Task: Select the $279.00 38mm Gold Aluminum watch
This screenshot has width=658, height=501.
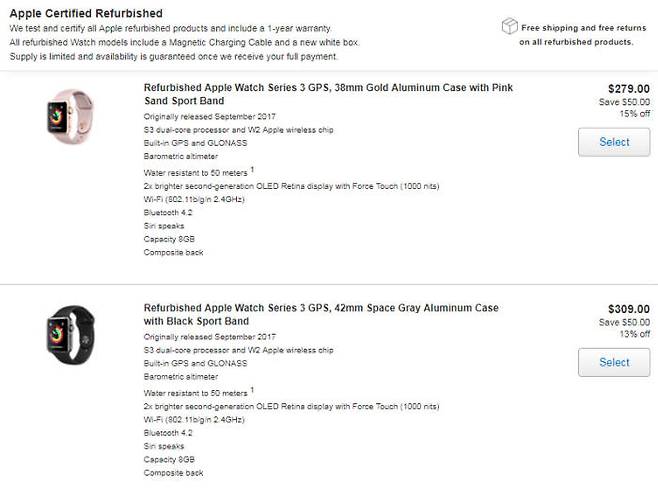Action: pos(614,142)
